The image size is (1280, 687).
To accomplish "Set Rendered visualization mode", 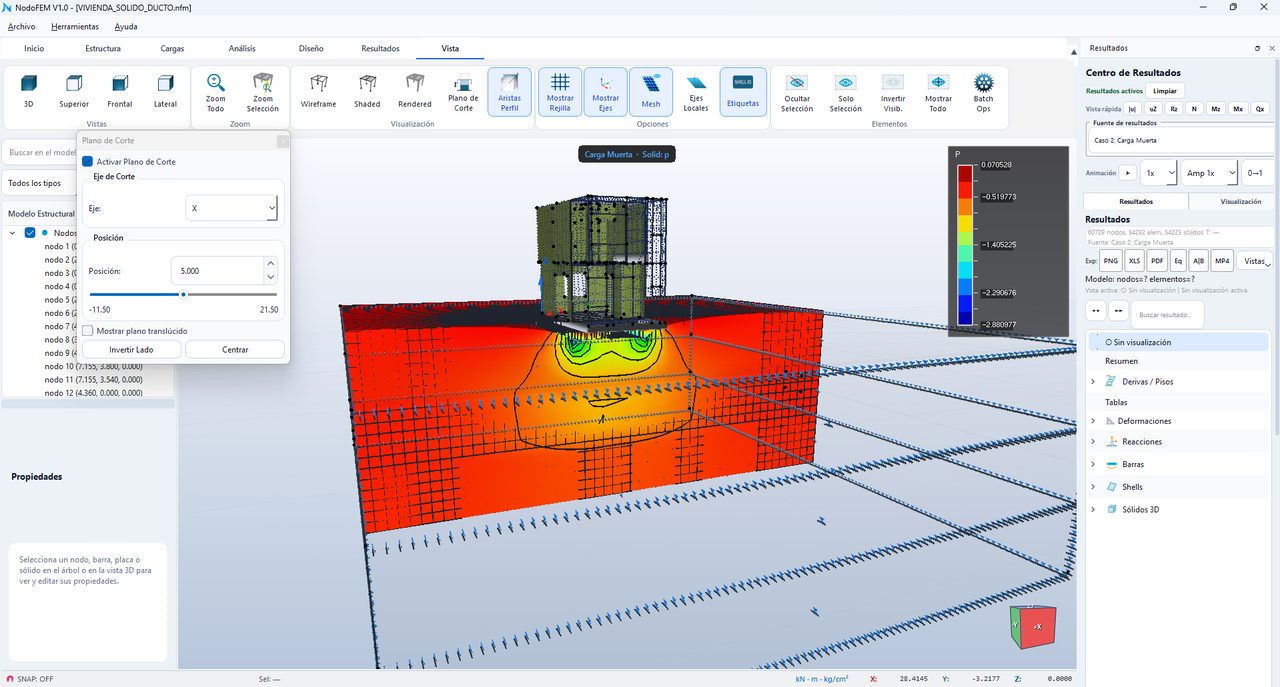I will [415, 90].
